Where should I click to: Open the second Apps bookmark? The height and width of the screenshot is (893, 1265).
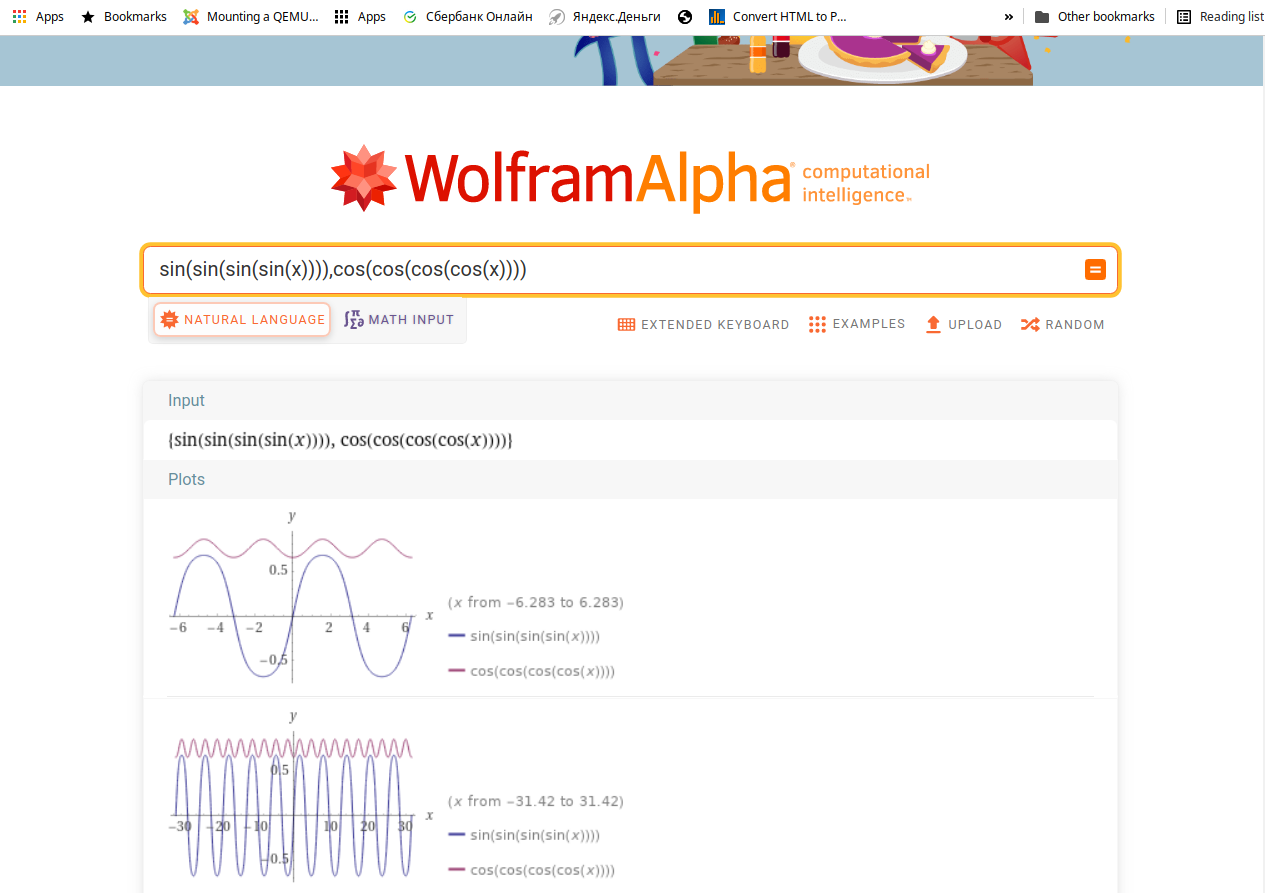(x=360, y=17)
